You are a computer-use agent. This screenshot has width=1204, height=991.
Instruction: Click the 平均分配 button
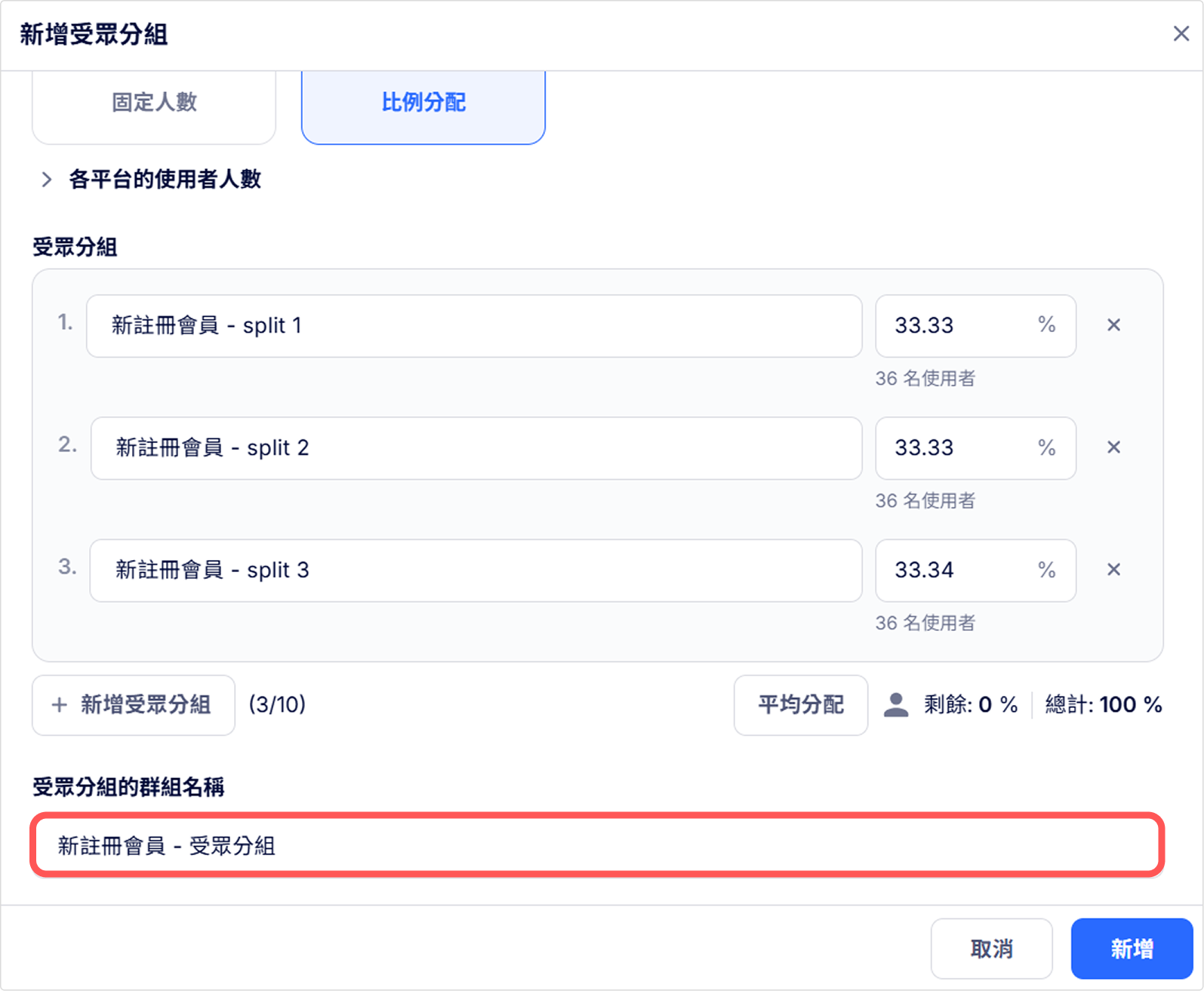click(801, 705)
